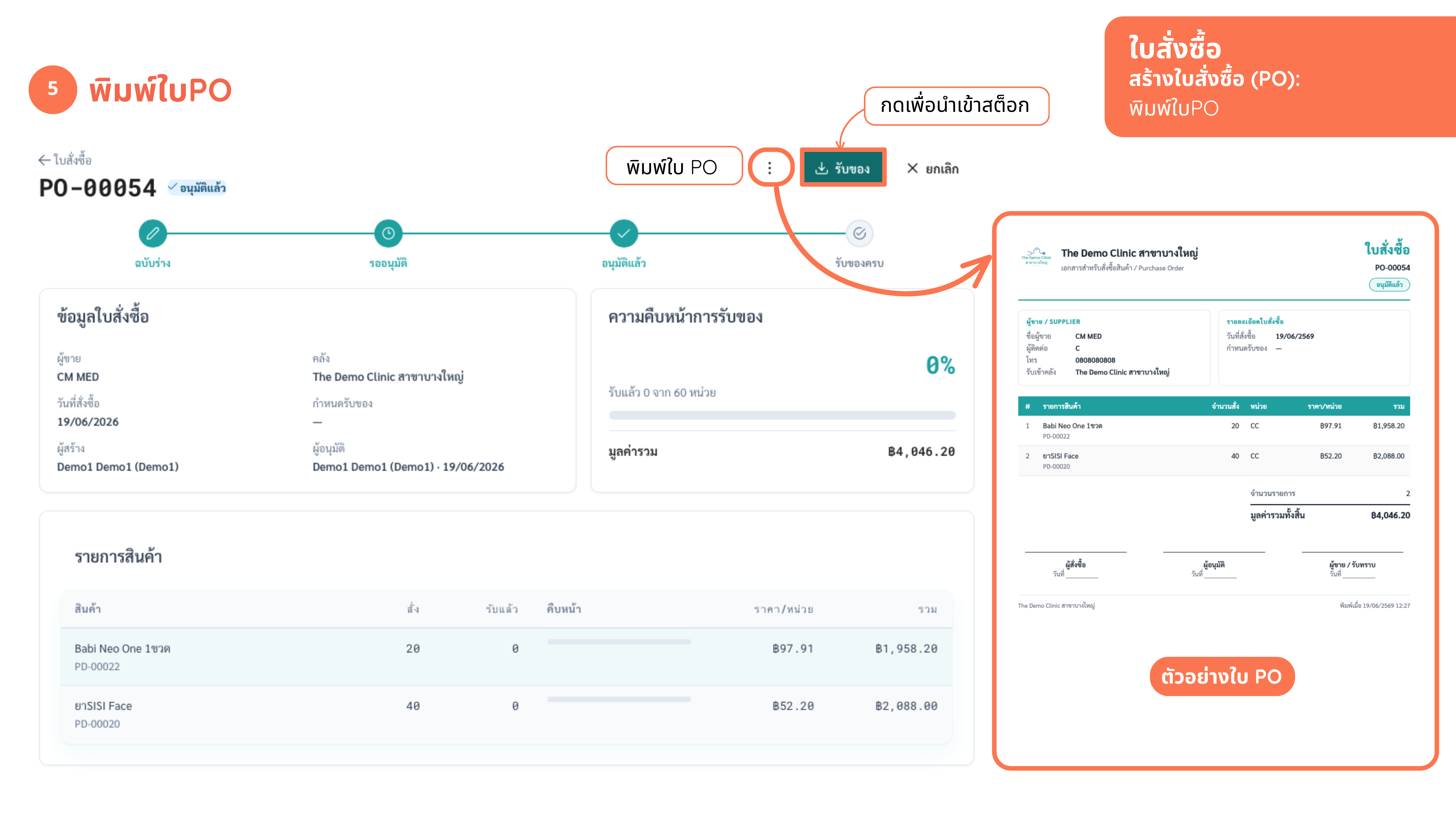
Task: Click the ข้อมูลใบสั่งซื้อ card heading
Action: pos(103,316)
